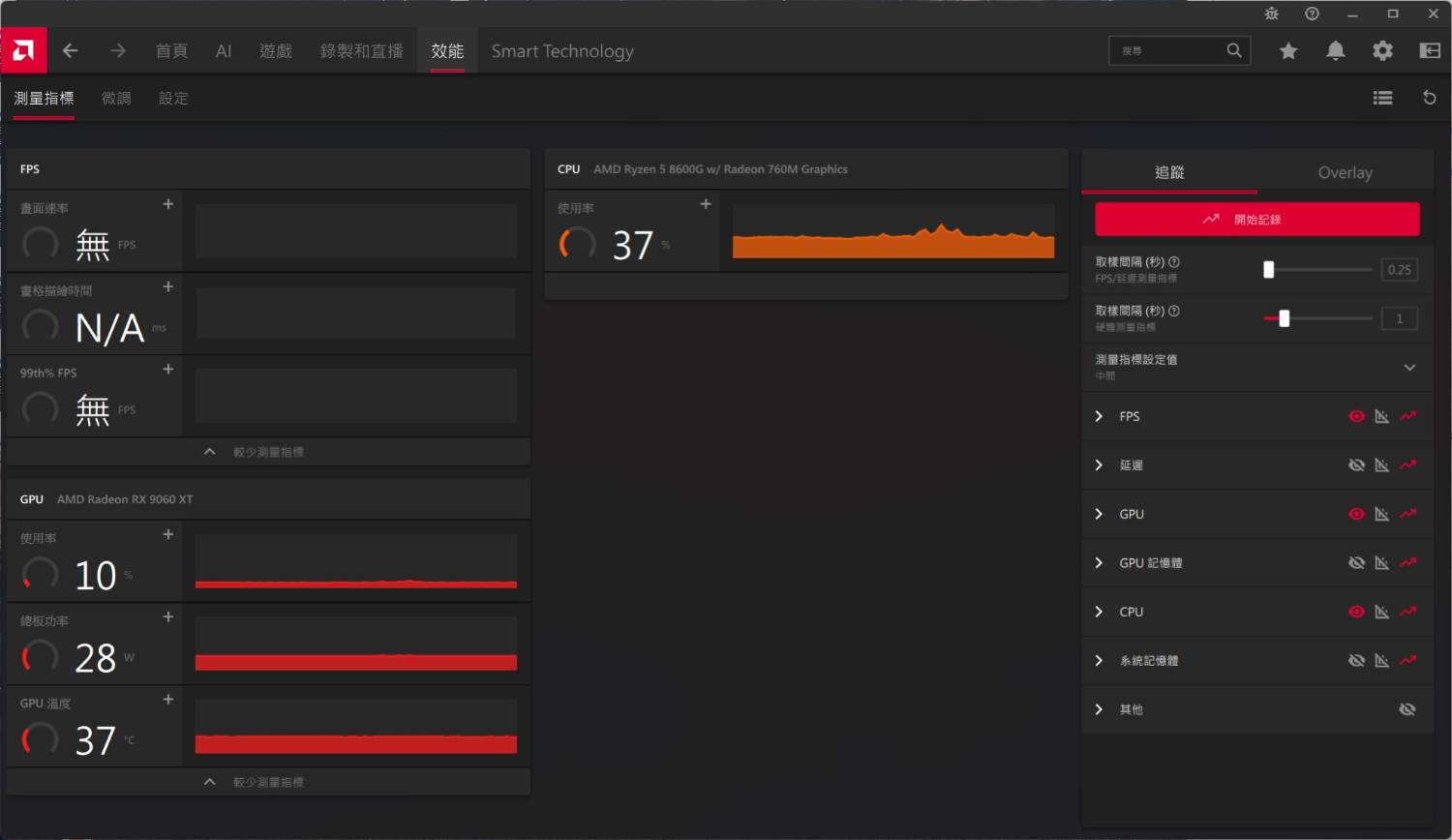Image resolution: width=1452 pixels, height=840 pixels.
Task: Click the hardware interval value field 1
Action: (x=1399, y=318)
